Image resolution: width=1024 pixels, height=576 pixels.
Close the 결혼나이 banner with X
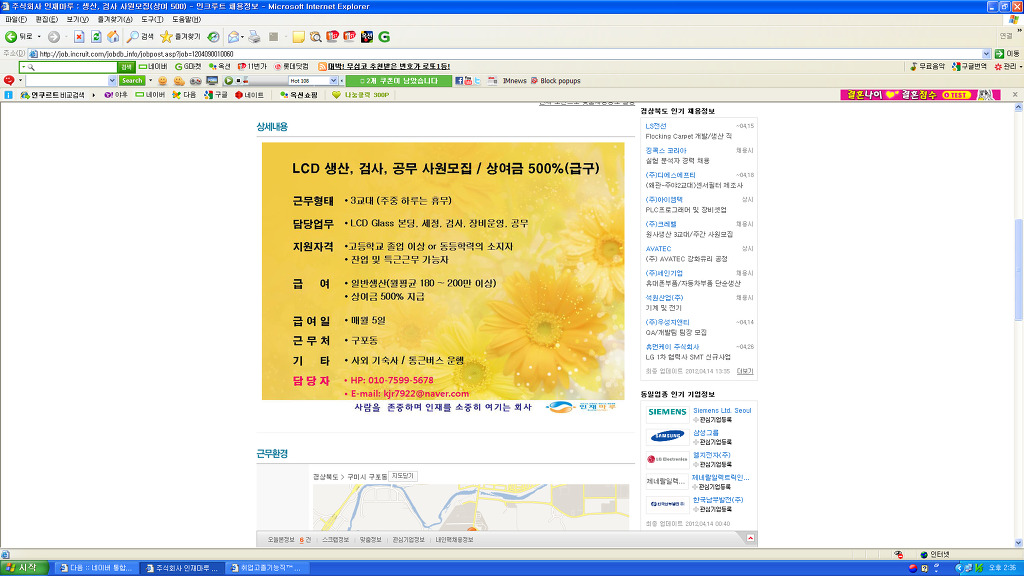1015,95
